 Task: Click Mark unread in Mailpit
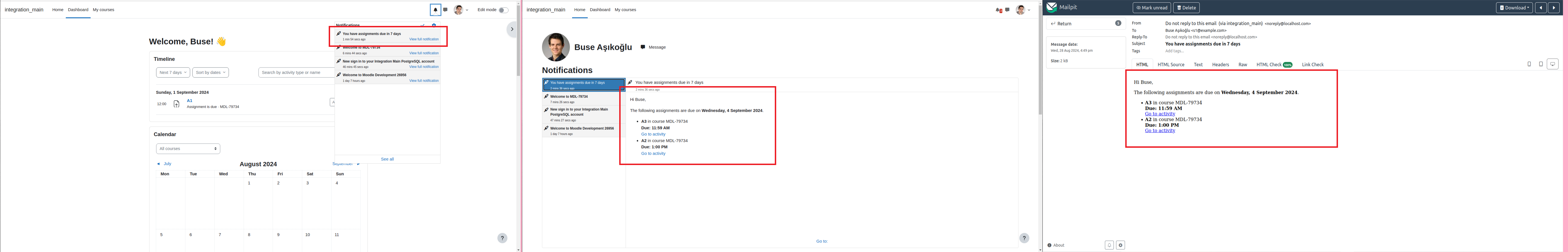(x=1152, y=8)
